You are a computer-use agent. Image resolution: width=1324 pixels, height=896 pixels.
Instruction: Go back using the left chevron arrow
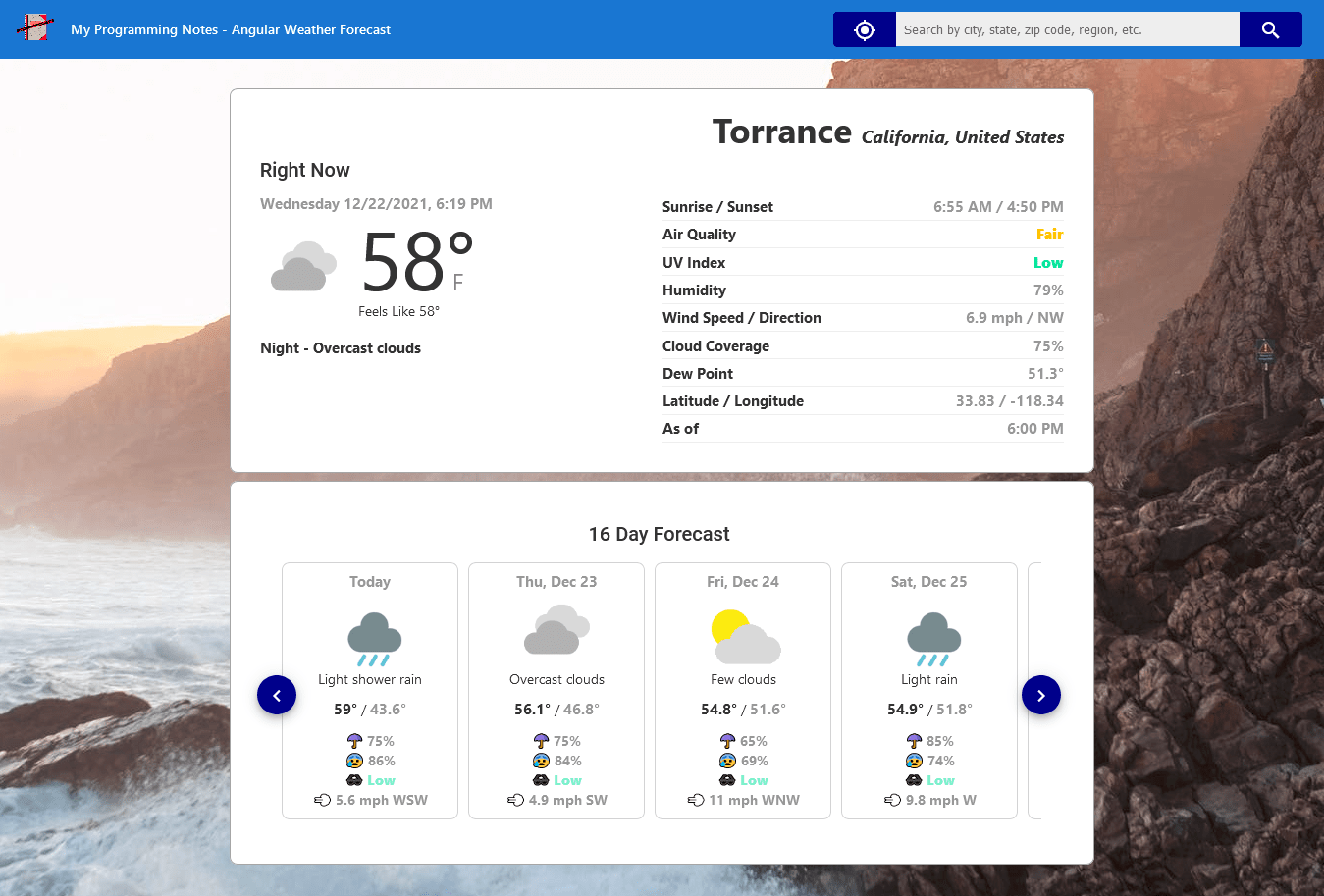pos(276,695)
